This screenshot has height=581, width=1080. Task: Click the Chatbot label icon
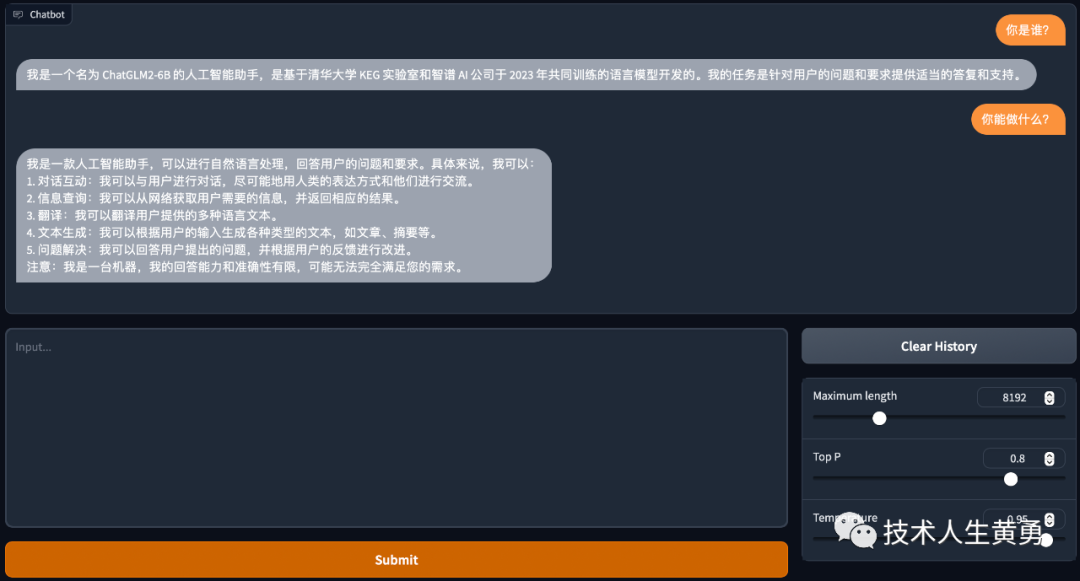coord(18,14)
